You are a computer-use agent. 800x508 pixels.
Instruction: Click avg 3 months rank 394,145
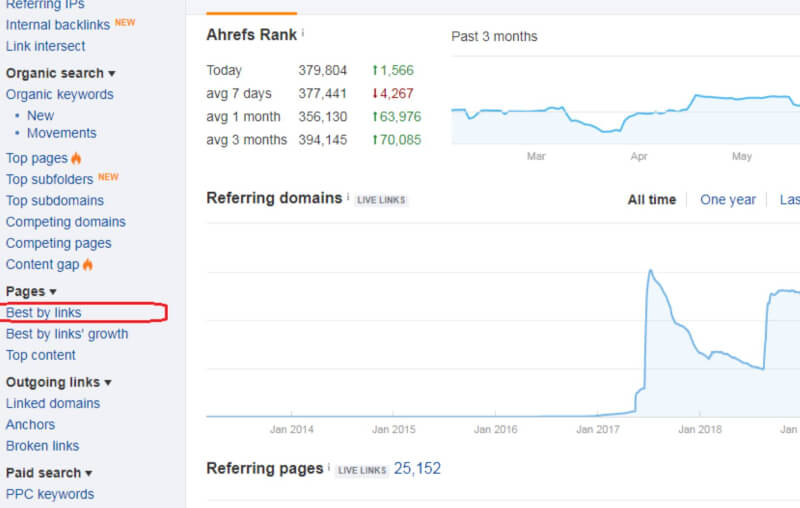322,140
